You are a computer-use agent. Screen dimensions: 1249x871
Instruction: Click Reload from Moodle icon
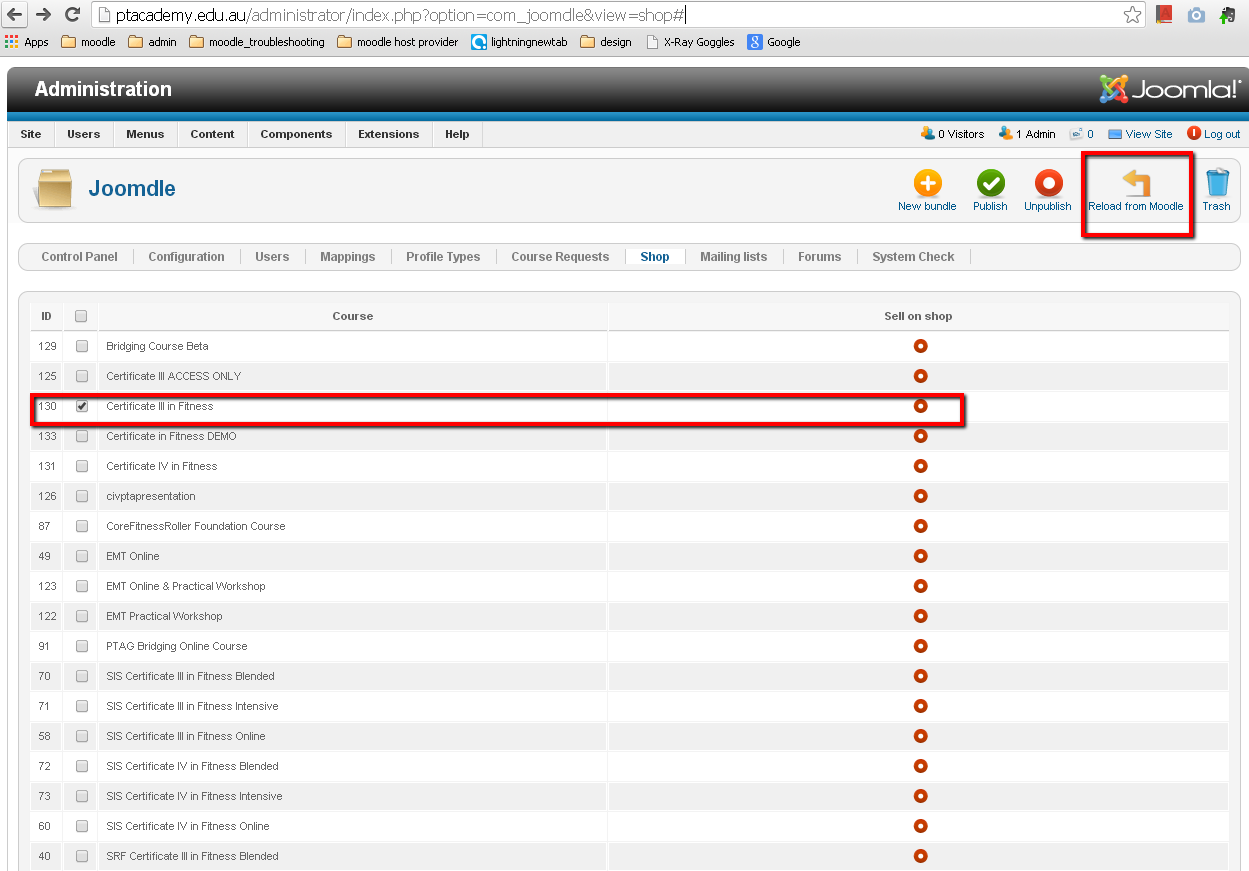1136,184
